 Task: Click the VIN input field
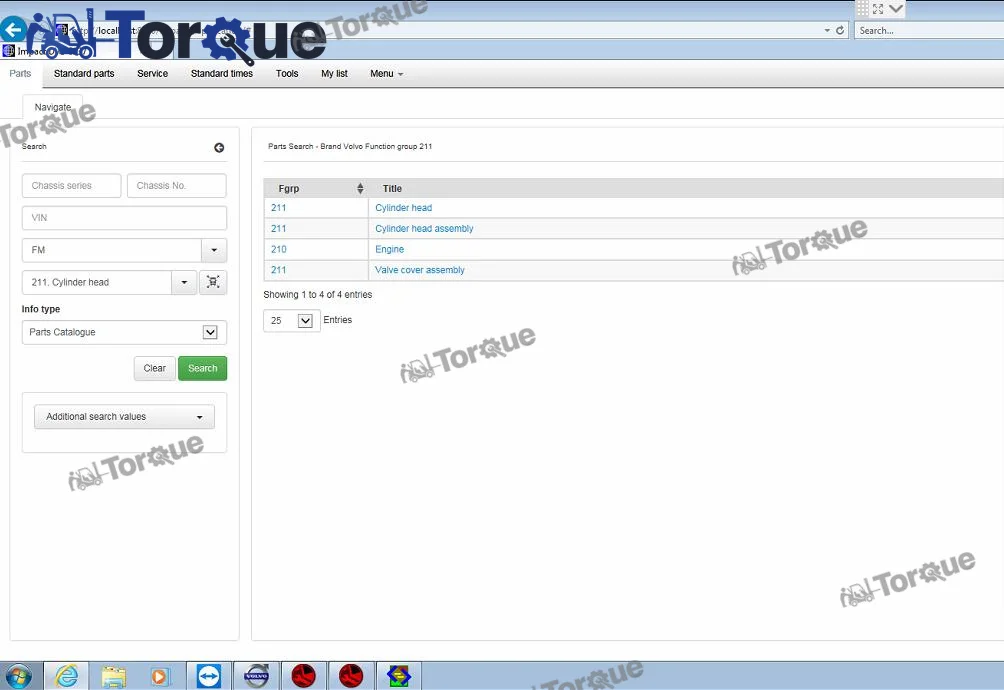click(x=124, y=218)
